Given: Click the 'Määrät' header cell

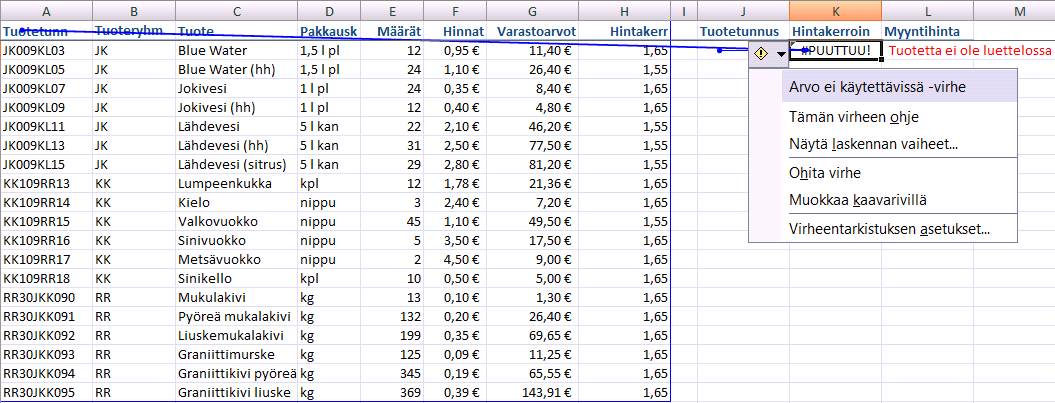Looking at the screenshot, I should (392, 32).
